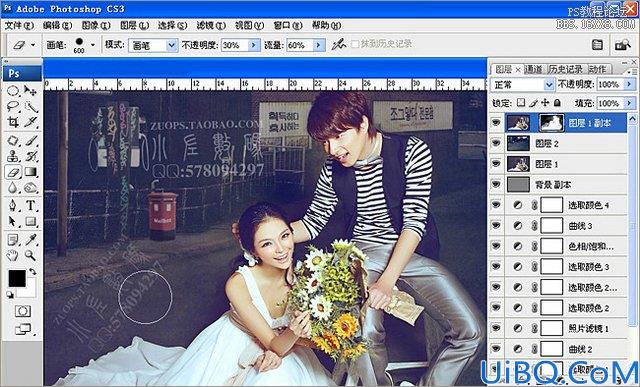Toggle lock image pixels
640x387 pixels.
(x=533, y=103)
